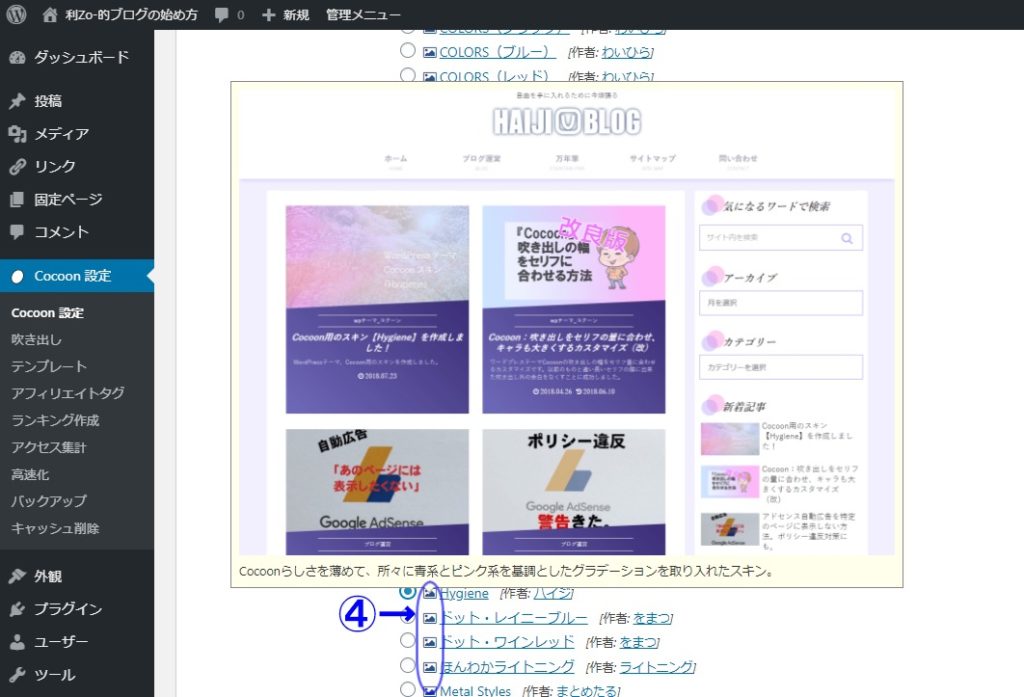This screenshot has width=1024, height=697.
Task: Click preview image icon beside ほんわかライトニング
Action: click(x=430, y=667)
